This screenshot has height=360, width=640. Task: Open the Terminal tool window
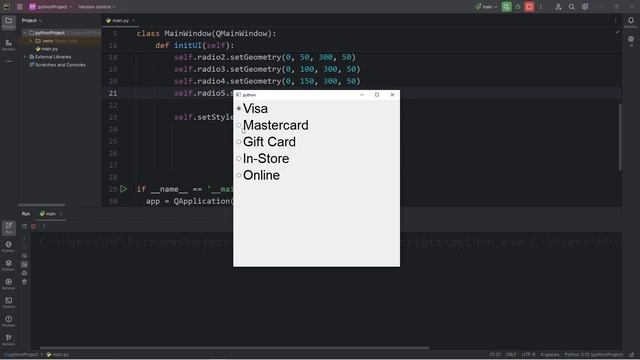tap(9, 302)
